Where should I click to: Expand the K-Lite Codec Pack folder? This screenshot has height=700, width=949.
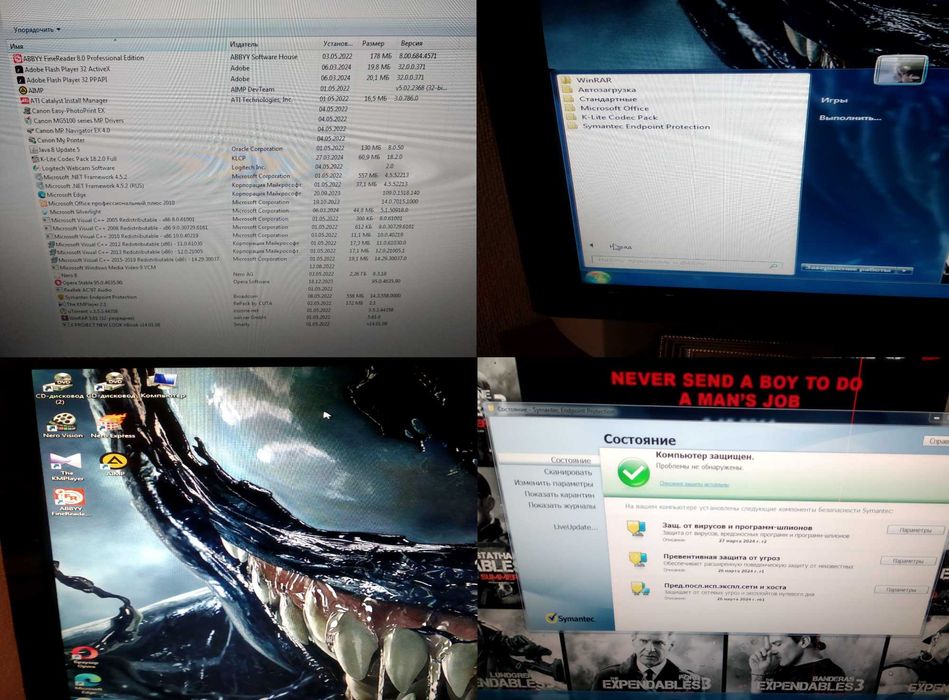pos(612,117)
